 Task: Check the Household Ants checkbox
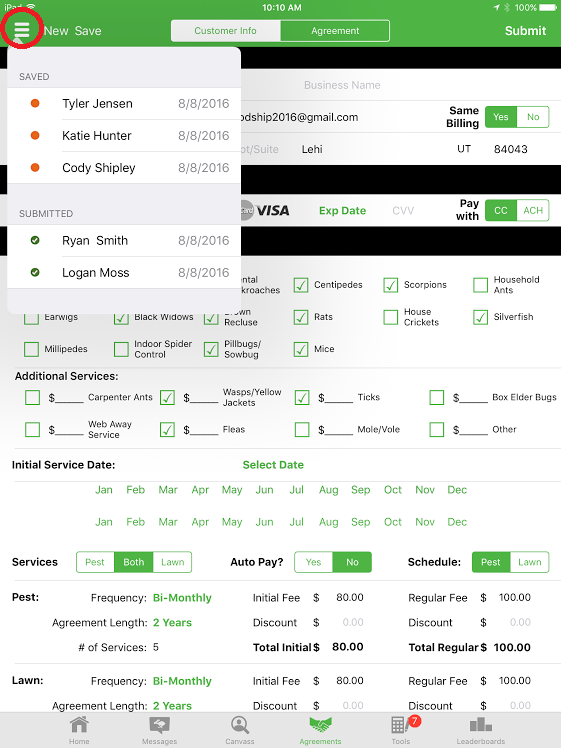[x=480, y=285]
